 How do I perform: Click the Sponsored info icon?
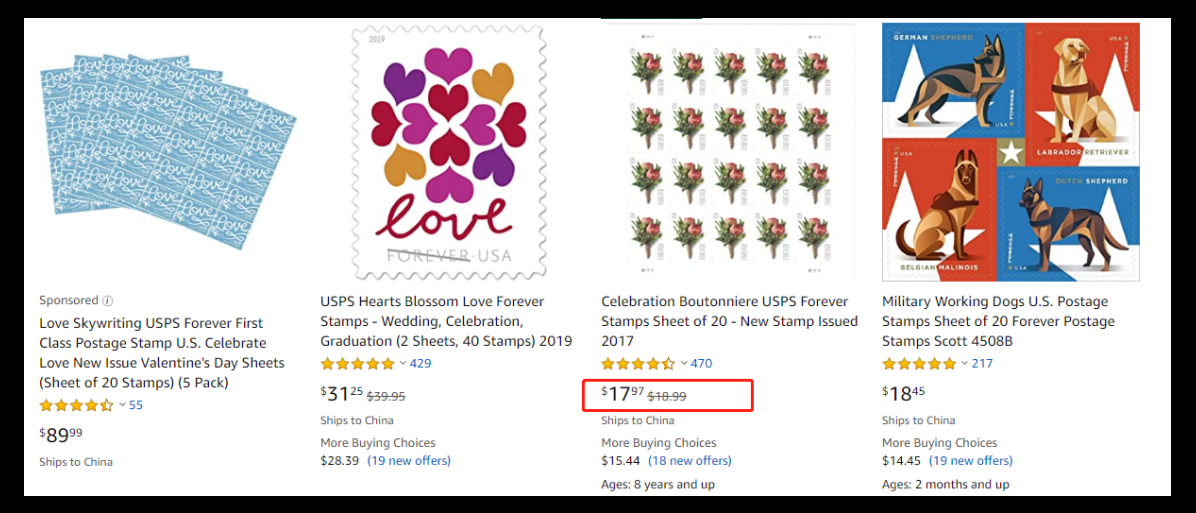108,301
